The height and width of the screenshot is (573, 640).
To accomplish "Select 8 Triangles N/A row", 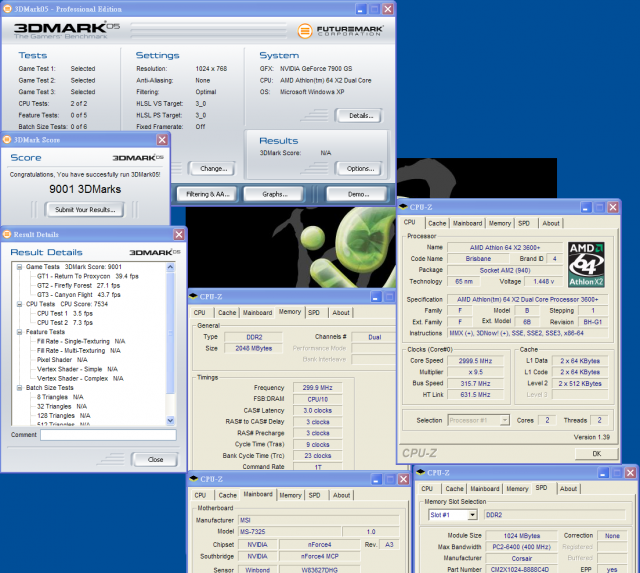I will pos(60,397).
